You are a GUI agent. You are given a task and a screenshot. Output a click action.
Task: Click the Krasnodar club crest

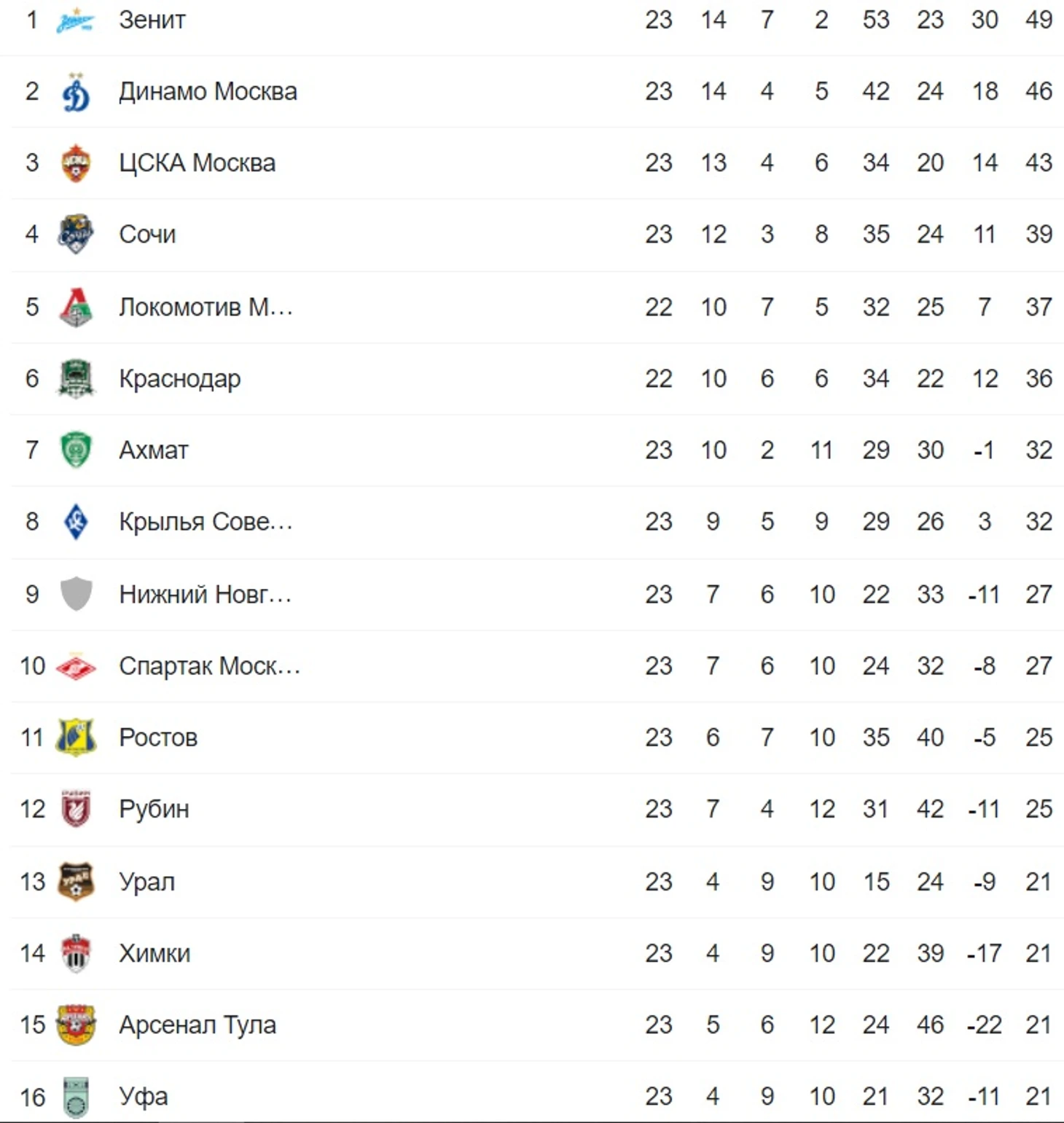tap(76, 378)
